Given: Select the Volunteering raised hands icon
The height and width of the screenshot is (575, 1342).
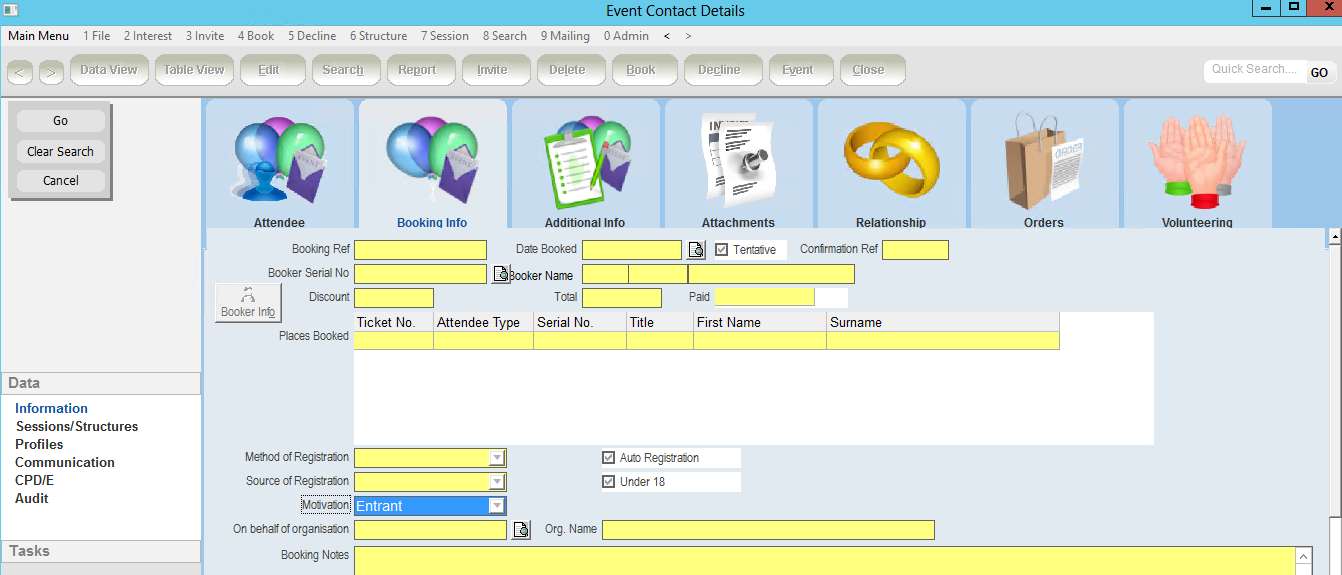Looking at the screenshot, I should (x=1197, y=162).
